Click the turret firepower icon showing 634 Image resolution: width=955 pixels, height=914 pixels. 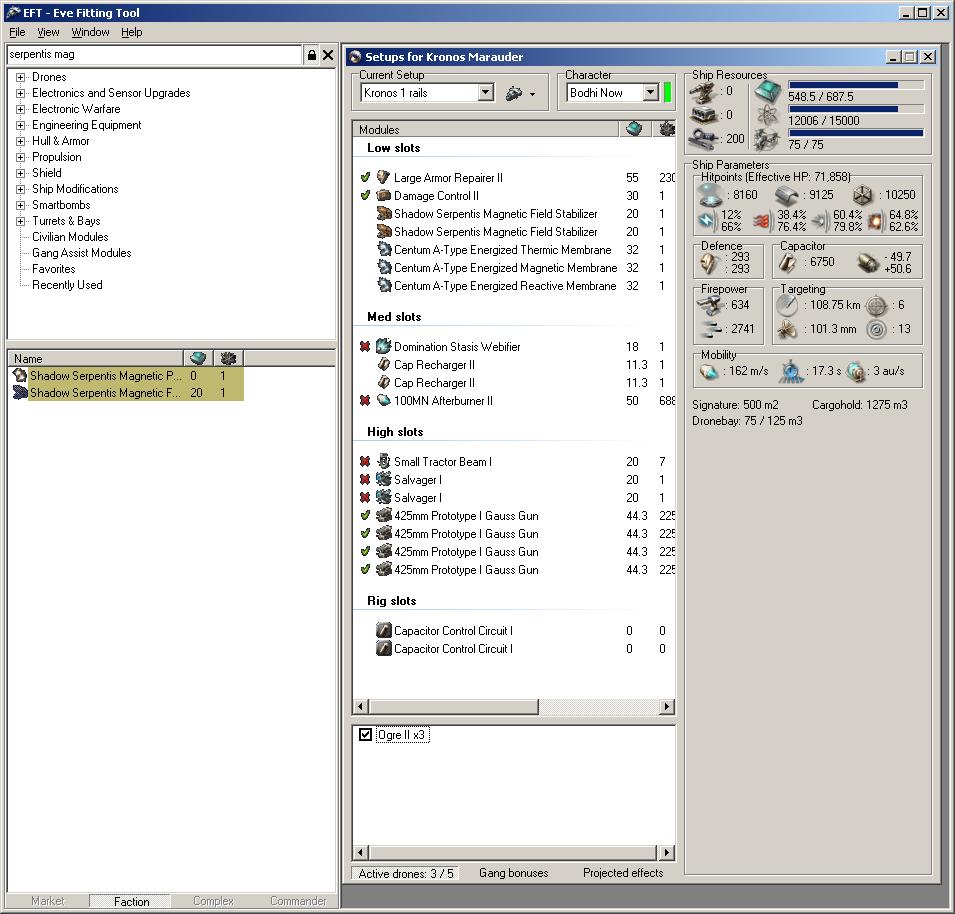coord(710,304)
